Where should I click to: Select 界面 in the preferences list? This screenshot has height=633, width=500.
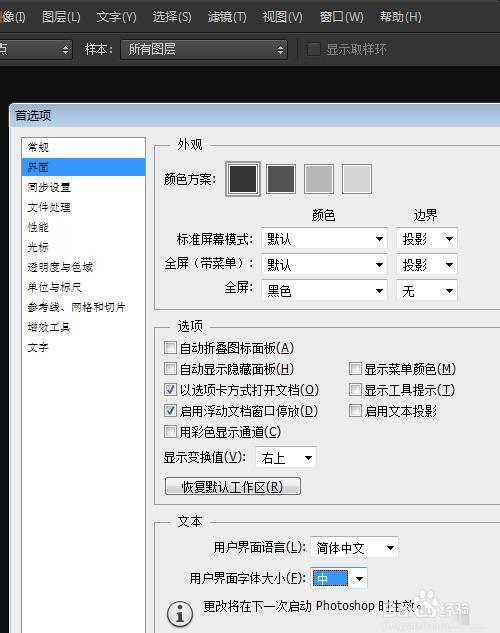(x=84, y=167)
